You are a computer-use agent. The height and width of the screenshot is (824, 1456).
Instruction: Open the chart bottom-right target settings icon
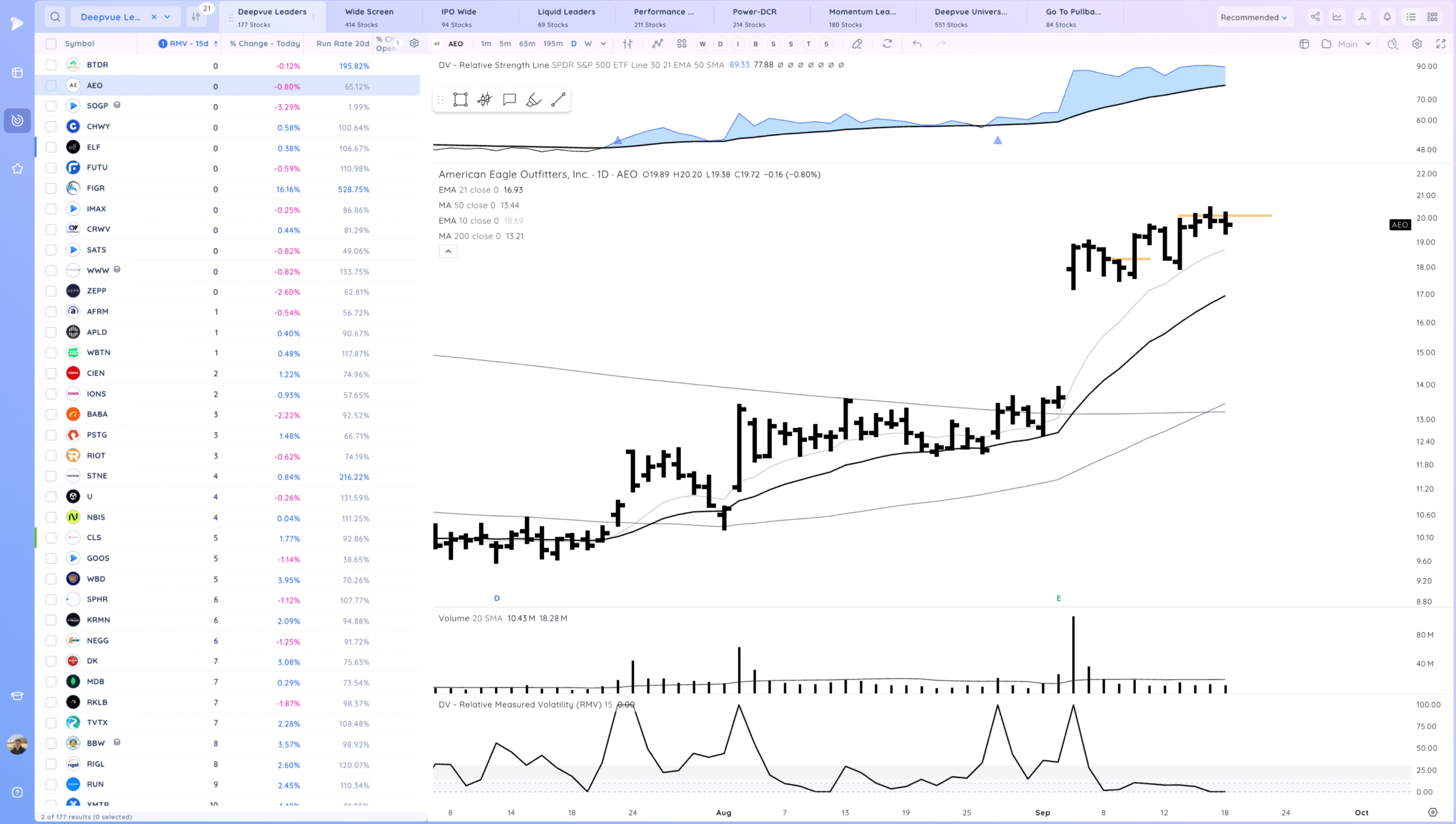(x=1433, y=812)
